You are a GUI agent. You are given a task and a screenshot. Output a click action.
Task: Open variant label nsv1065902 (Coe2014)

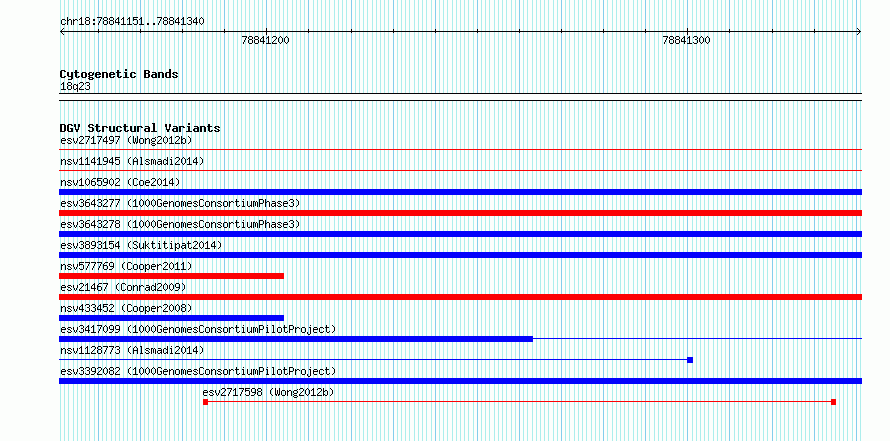[x=120, y=182]
